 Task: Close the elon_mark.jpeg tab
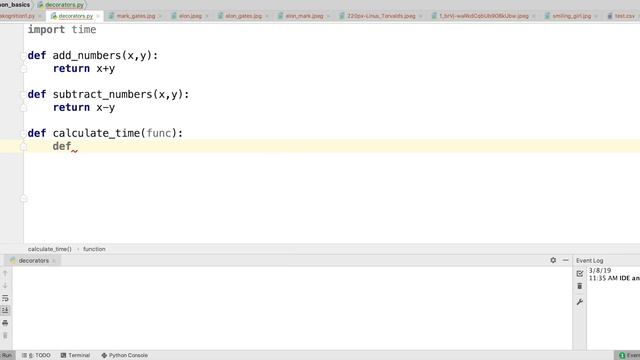click(x=328, y=16)
